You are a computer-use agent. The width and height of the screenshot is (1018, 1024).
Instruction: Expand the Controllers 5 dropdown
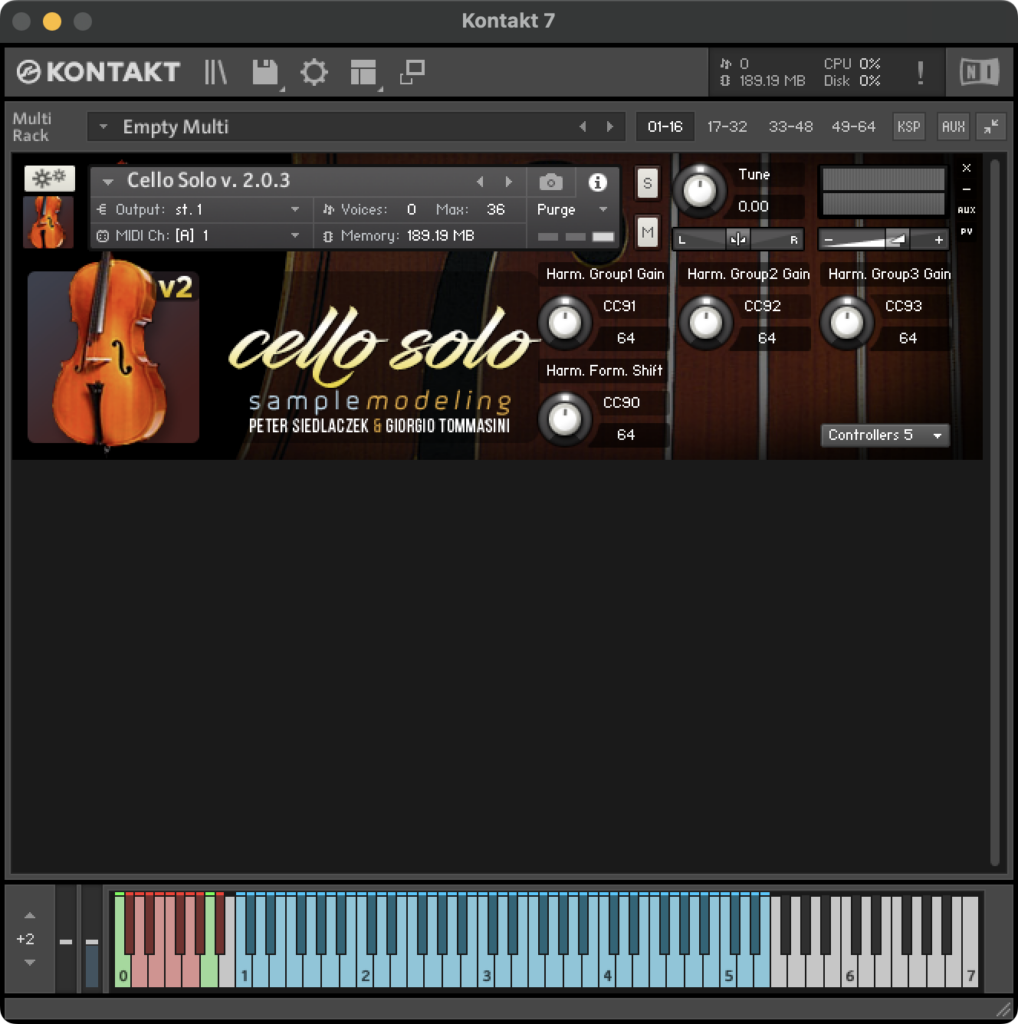pos(884,435)
